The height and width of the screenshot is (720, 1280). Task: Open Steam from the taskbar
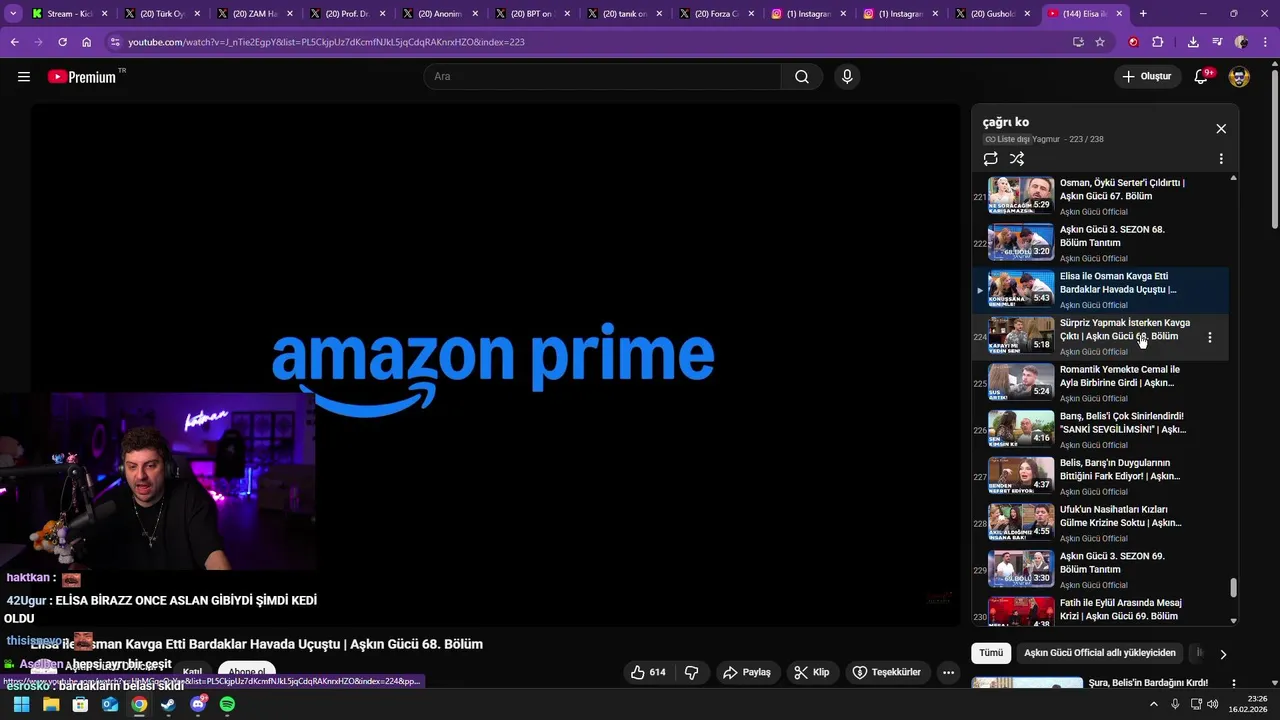168,705
